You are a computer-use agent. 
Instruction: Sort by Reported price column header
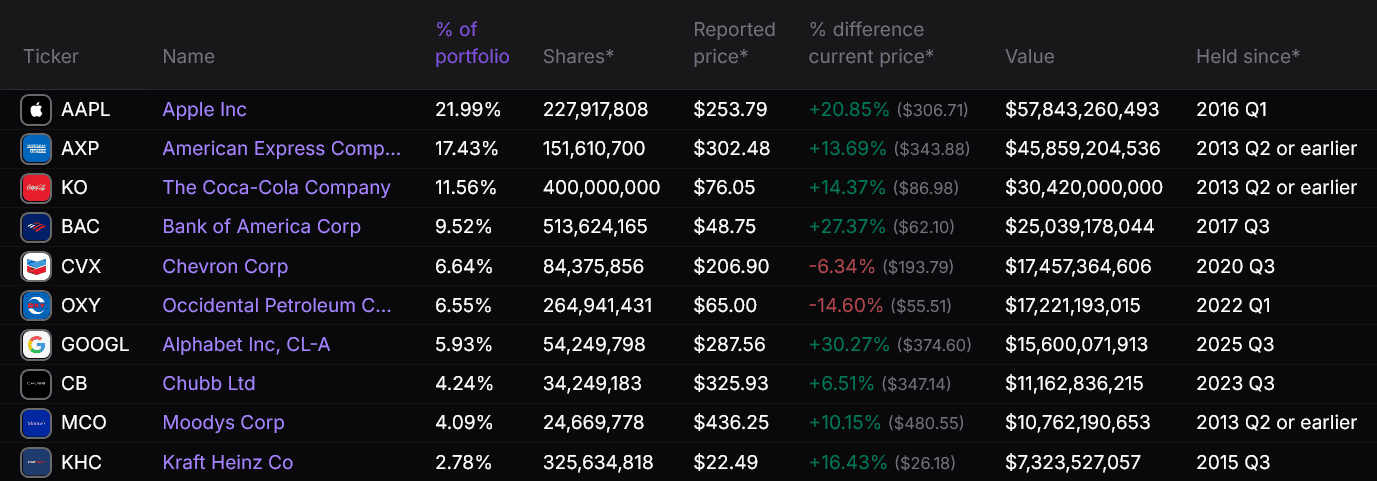(734, 43)
